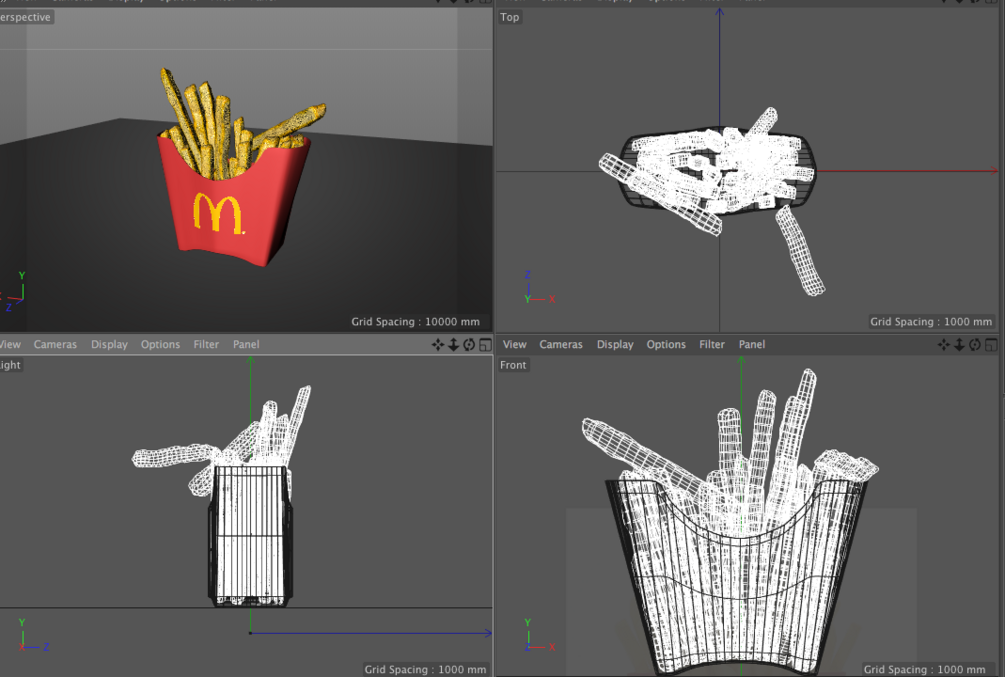Click the XYZ axis gizmo in Top view
Screen dimensions: 1005x677
(x=538, y=287)
